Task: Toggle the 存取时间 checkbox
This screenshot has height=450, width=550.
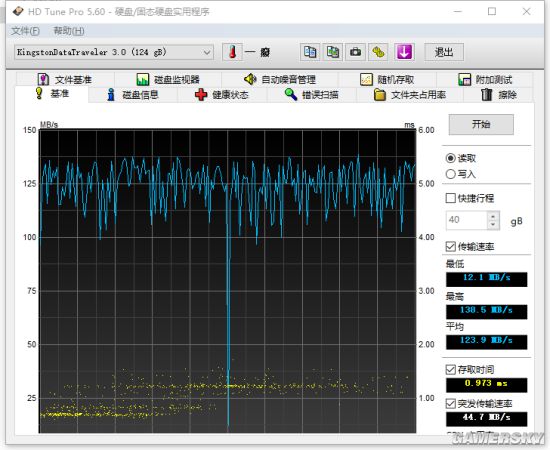Action: click(x=451, y=369)
